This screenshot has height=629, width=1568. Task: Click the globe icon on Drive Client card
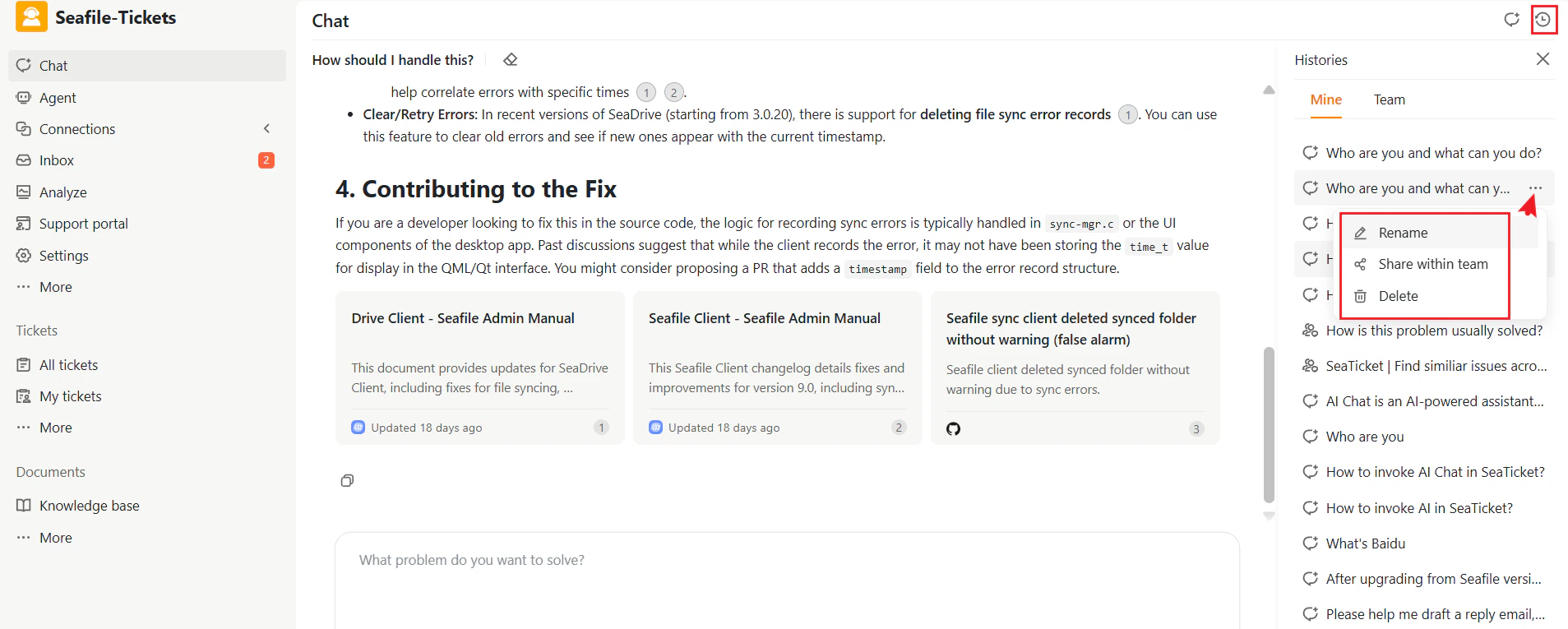click(x=358, y=428)
